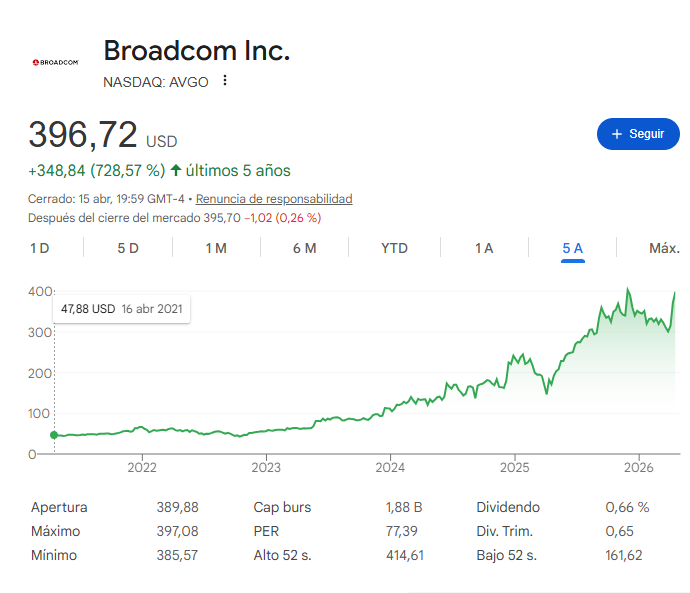Viewport: 690px width, 593px height.
Task: Show the YTD chart range
Action: click(394, 248)
